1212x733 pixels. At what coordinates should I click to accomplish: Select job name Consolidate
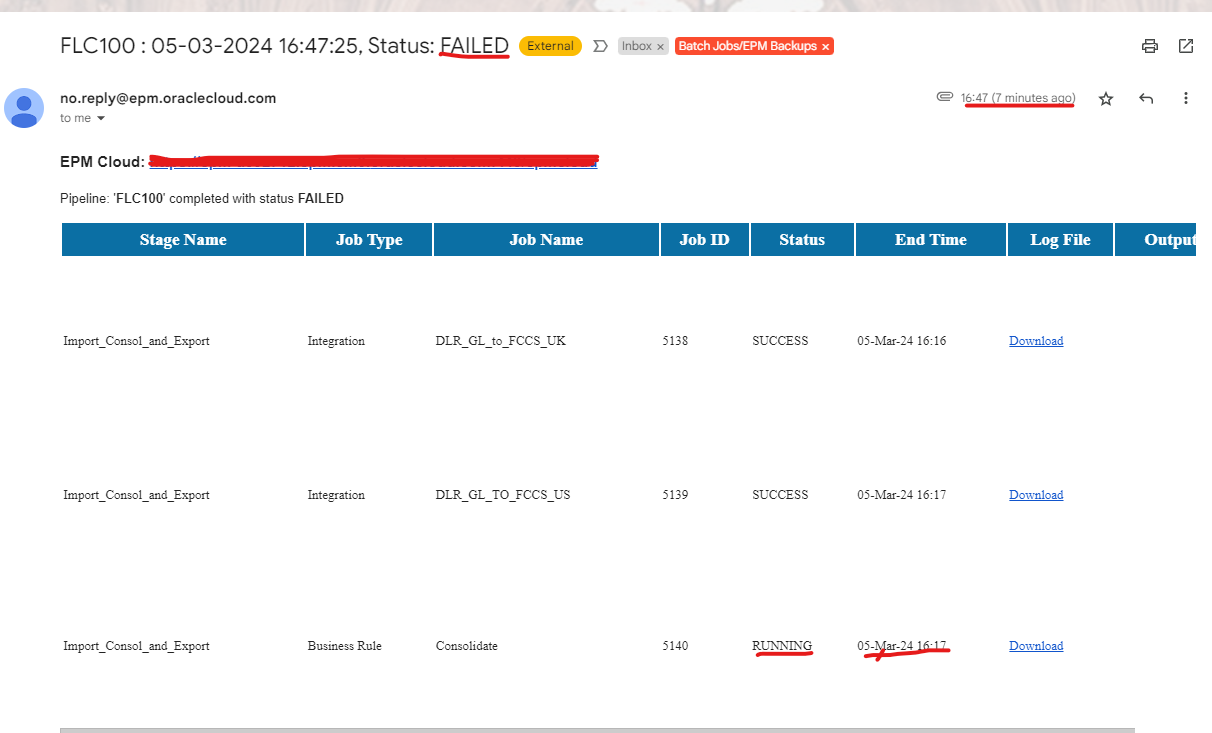click(467, 646)
